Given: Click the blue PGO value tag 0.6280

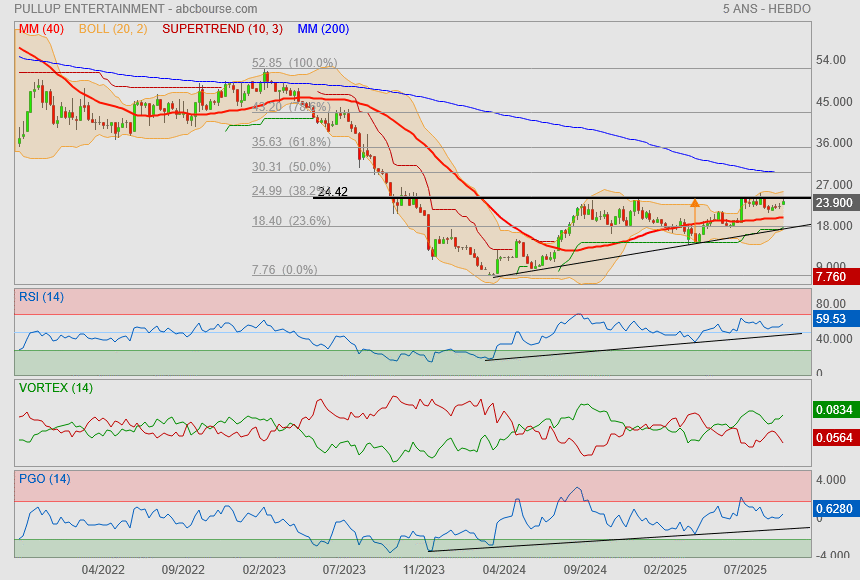Looking at the screenshot, I should click(x=834, y=509).
